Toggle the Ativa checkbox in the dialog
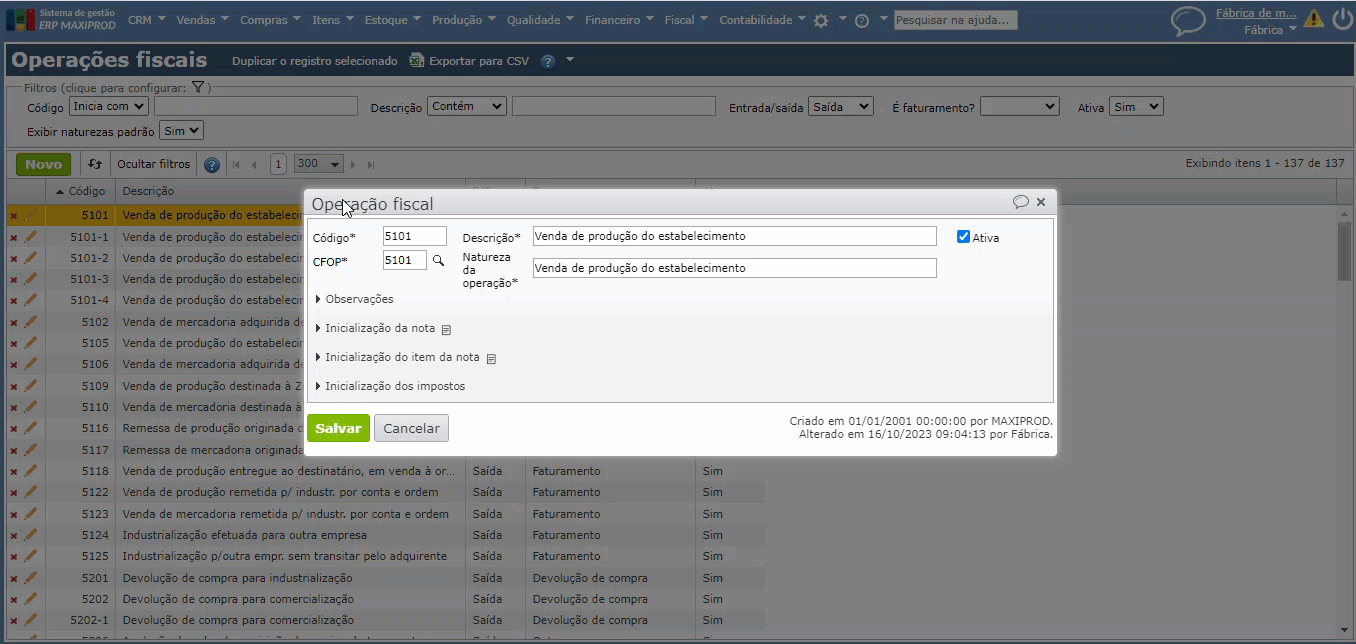Image resolution: width=1356 pixels, height=644 pixels. (963, 237)
